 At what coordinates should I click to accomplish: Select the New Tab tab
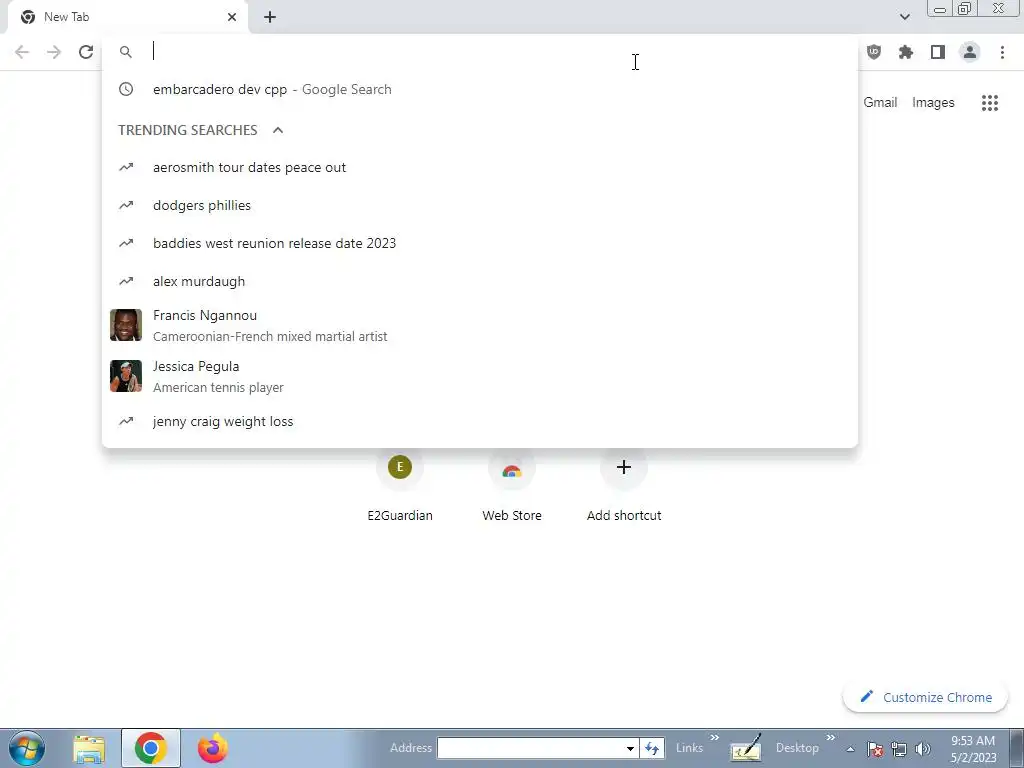[127, 17]
